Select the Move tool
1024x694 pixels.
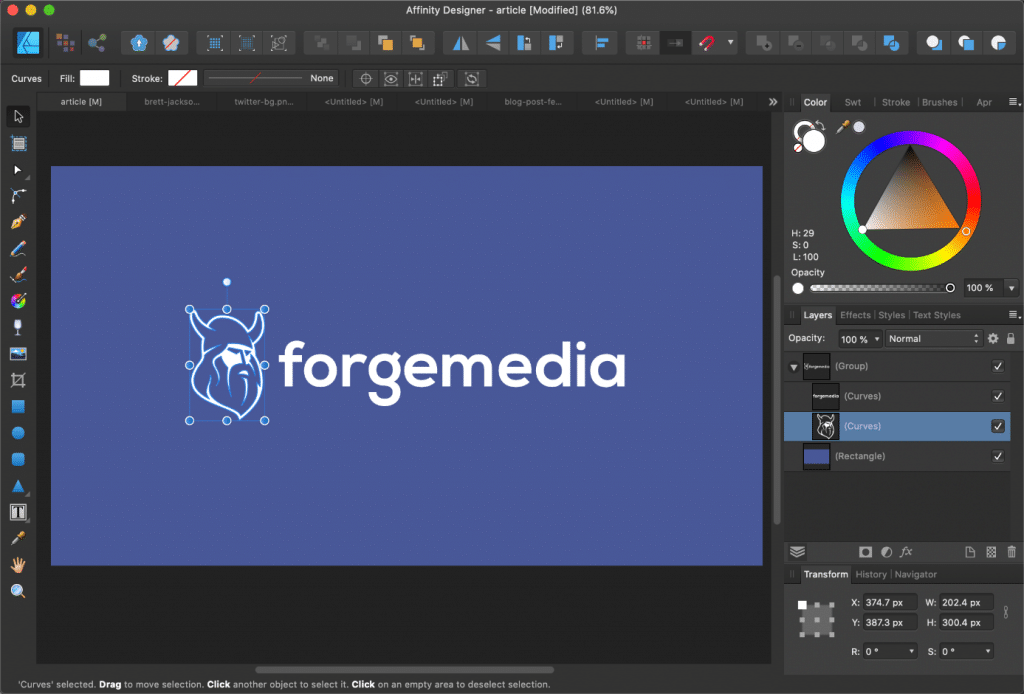point(18,117)
